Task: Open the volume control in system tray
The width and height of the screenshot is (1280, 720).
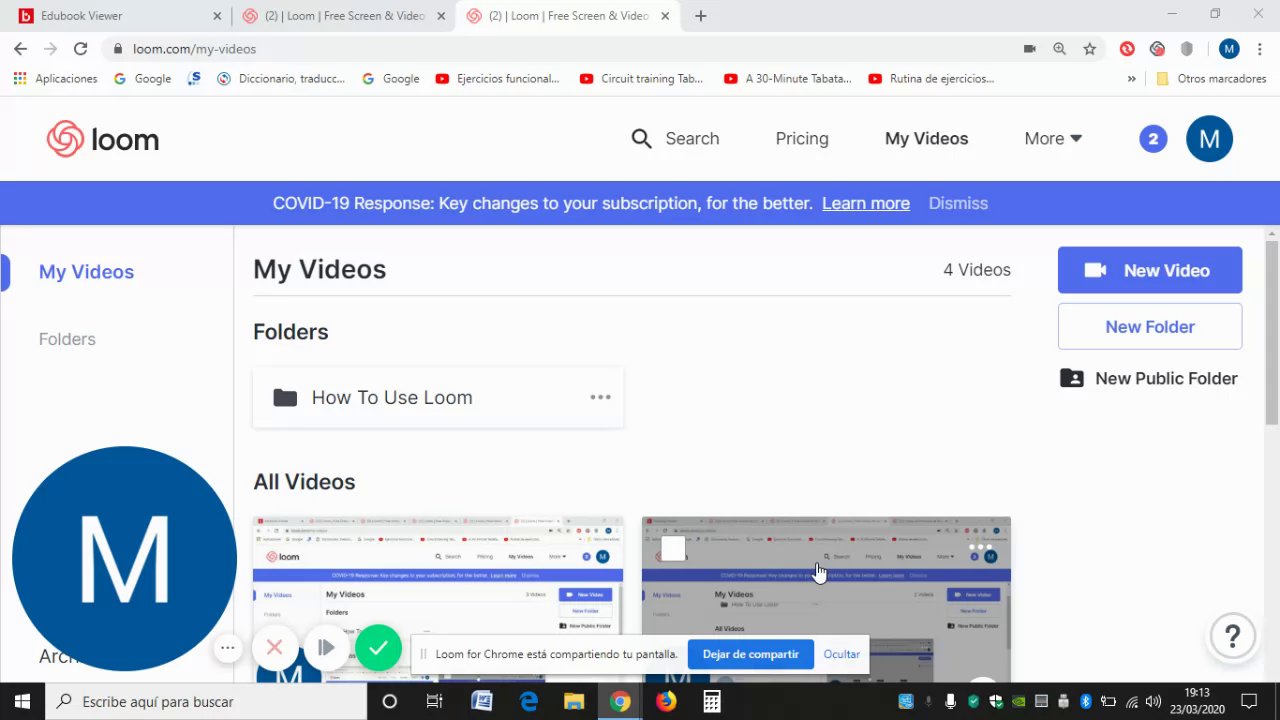Action: click(x=1152, y=701)
